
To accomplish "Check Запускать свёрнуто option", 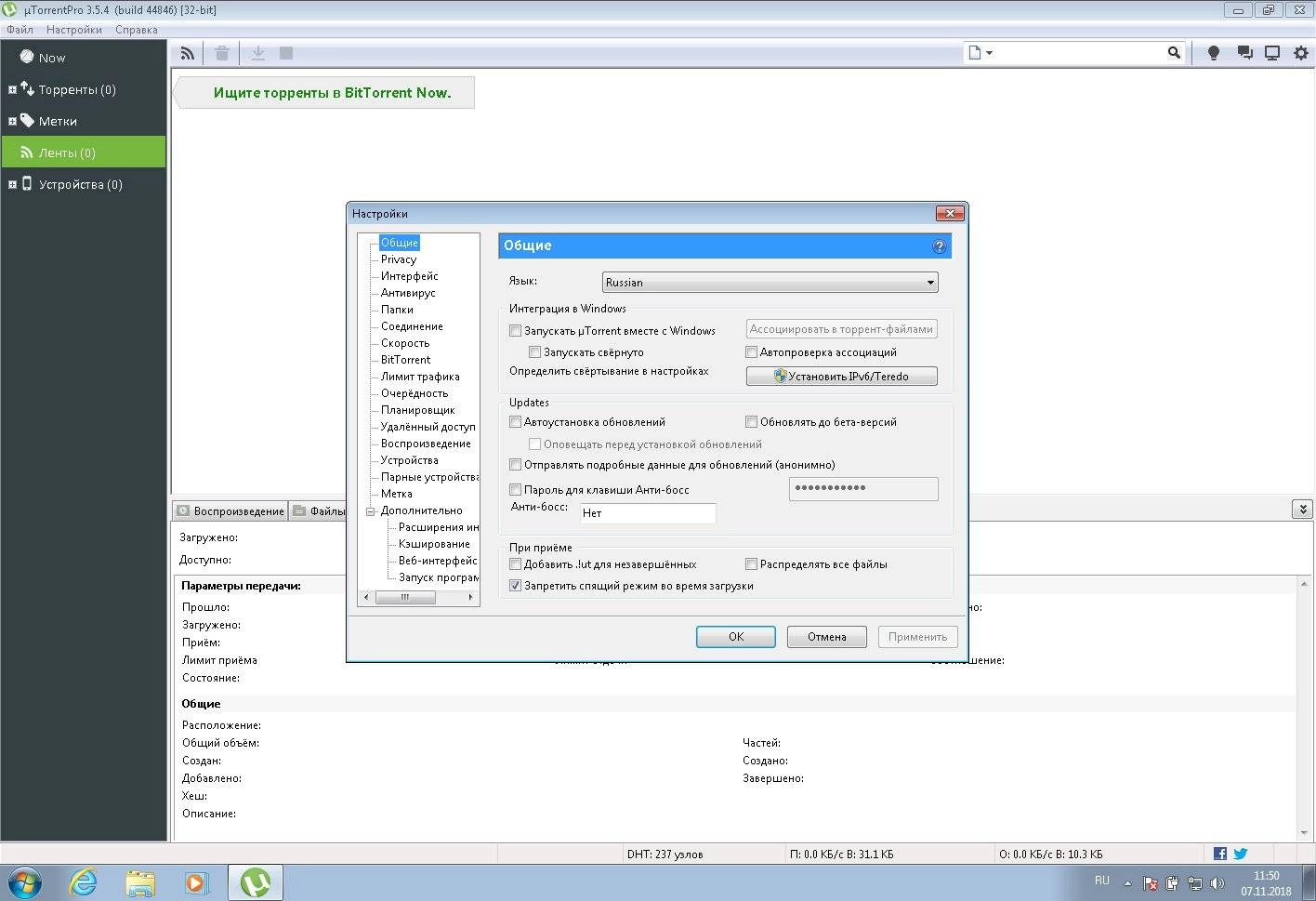I will point(534,352).
